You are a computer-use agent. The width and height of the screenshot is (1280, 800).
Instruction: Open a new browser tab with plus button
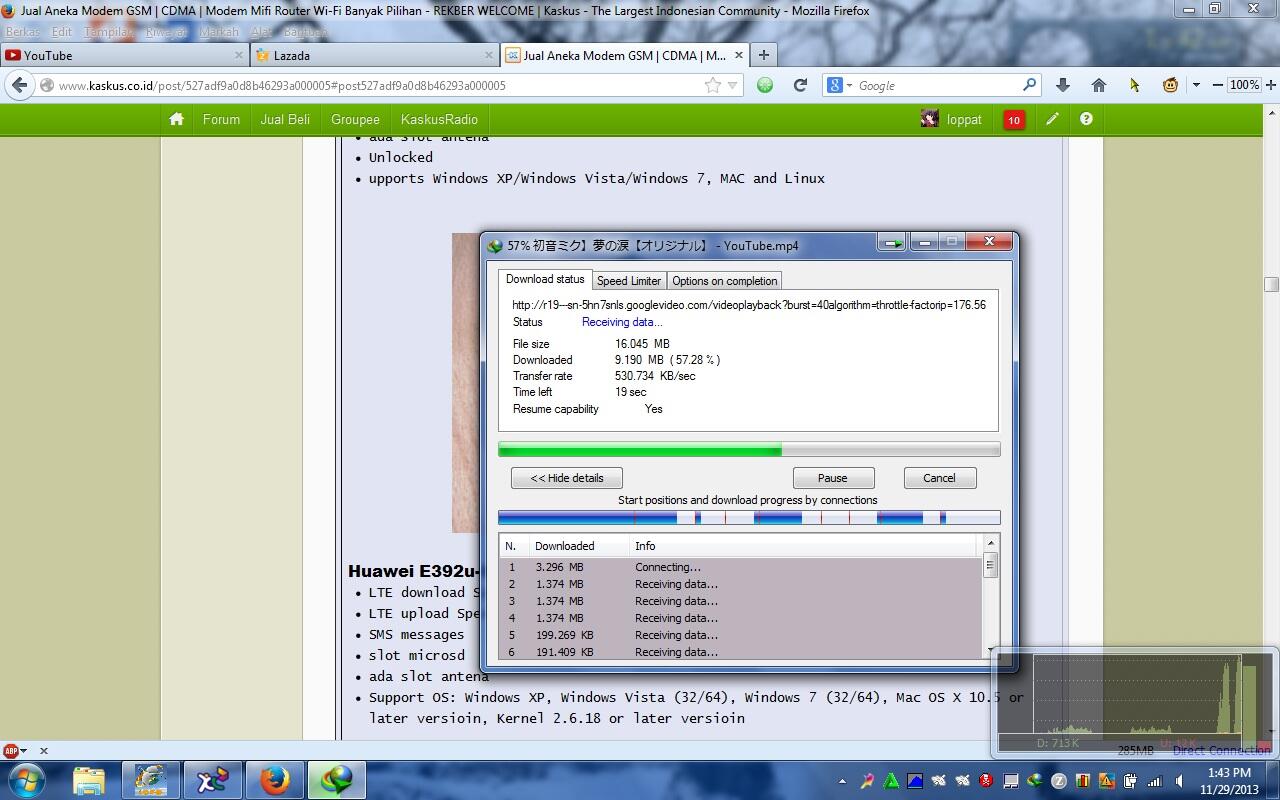[764, 55]
